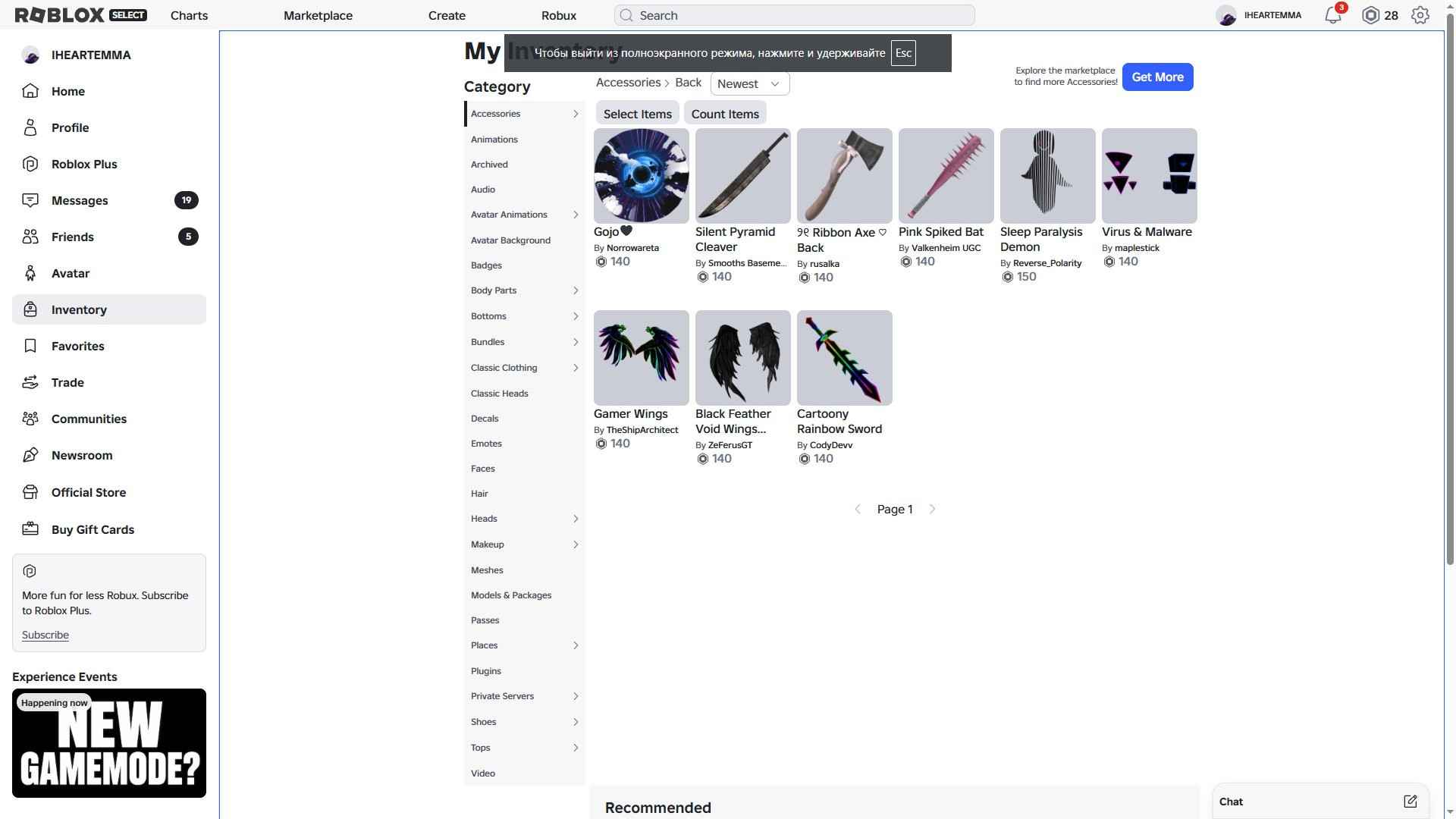Open creator Norrowareta's profile link

click(632, 248)
